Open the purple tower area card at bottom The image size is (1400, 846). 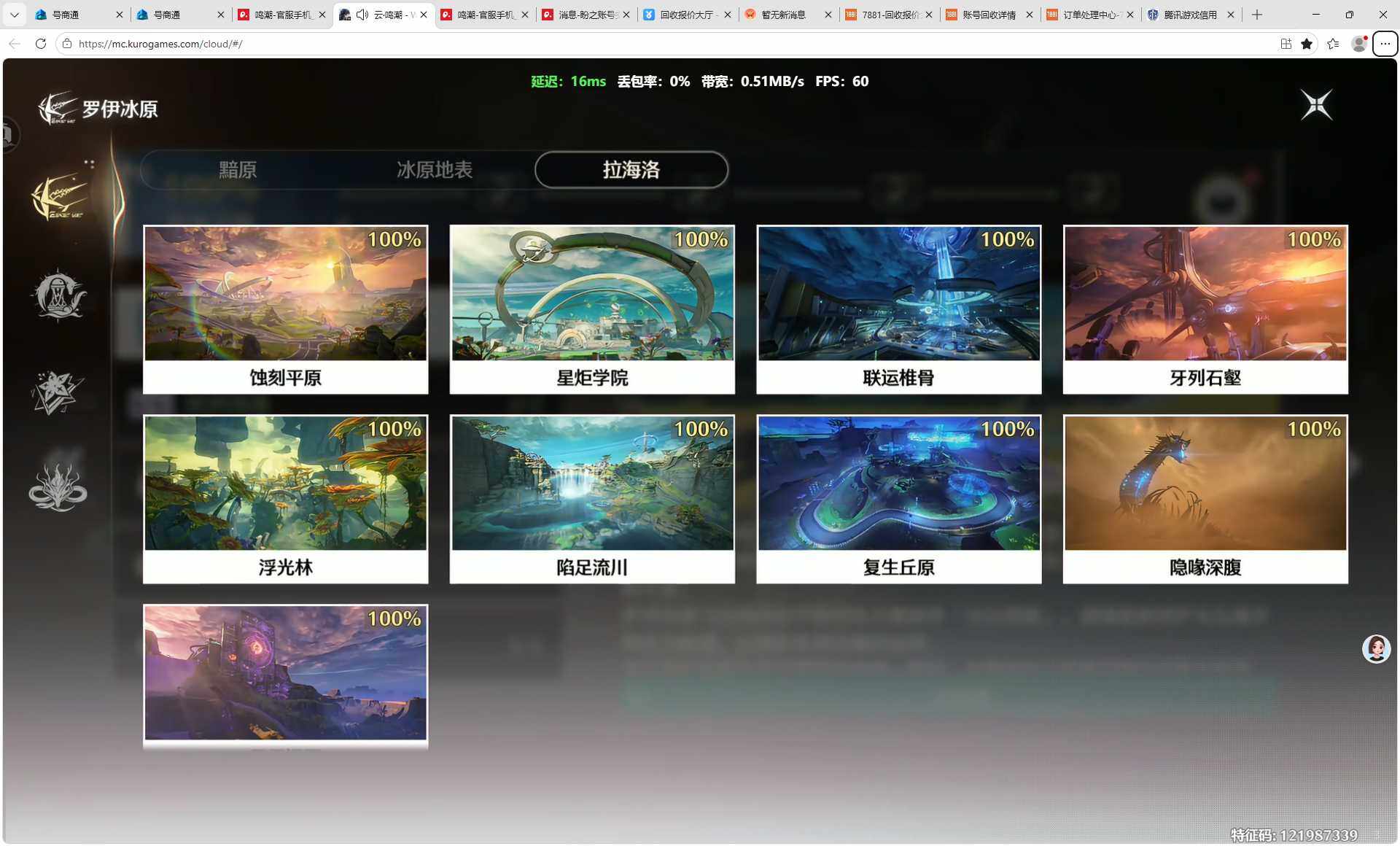(x=286, y=677)
